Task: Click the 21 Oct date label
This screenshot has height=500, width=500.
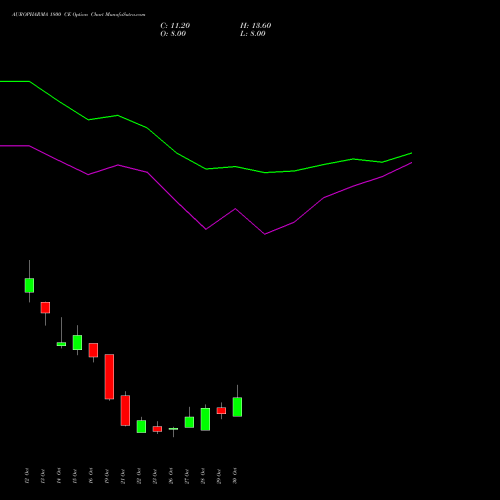Action: tap(123, 476)
